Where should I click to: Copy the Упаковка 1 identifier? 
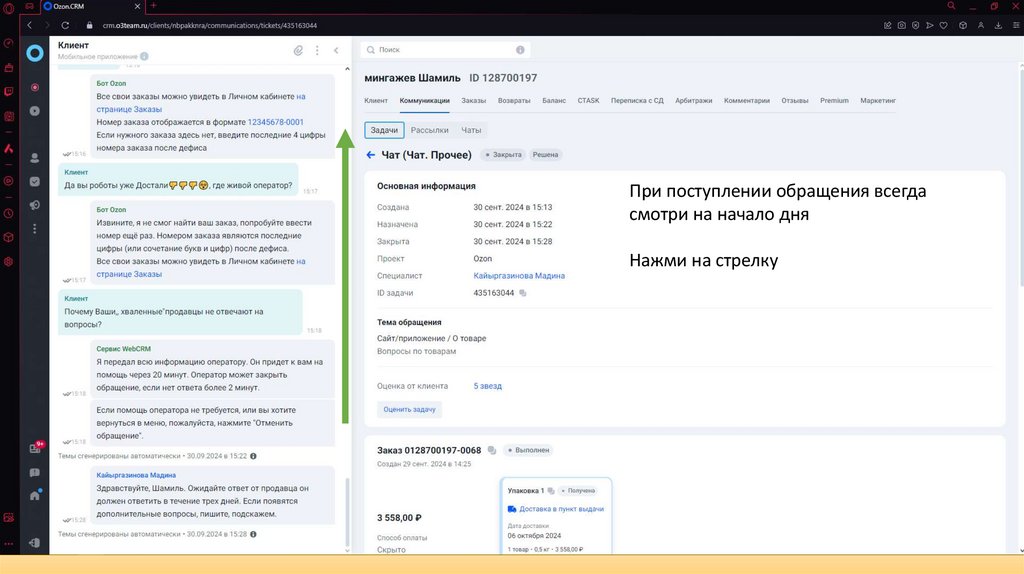pyautogui.click(x=551, y=490)
